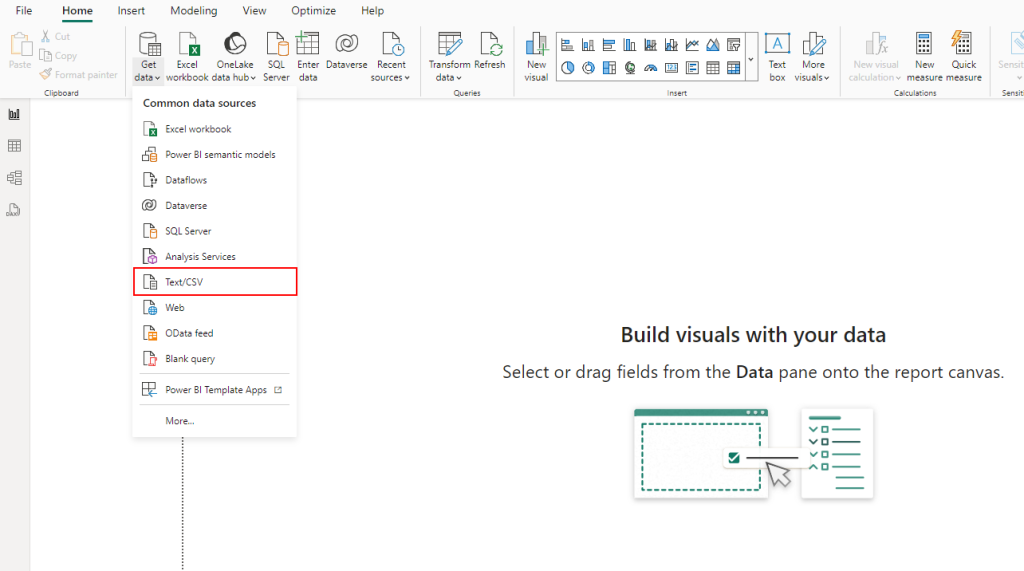Choose Blank query option
This screenshot has width=1024, height=571.
tap(215, 358)
